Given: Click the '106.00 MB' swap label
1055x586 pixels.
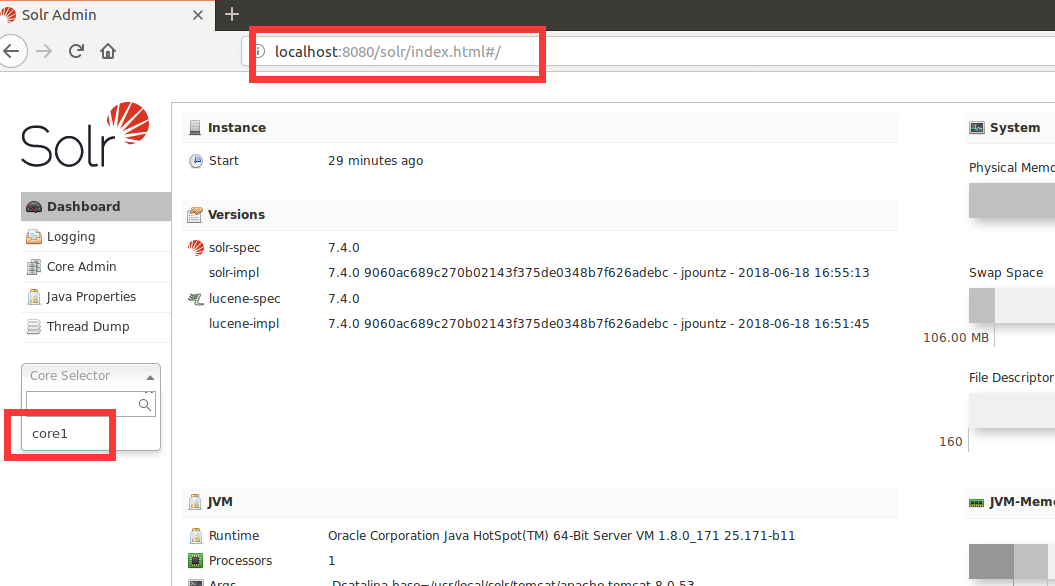Looking at the screenshot, I should coord(955,338).
